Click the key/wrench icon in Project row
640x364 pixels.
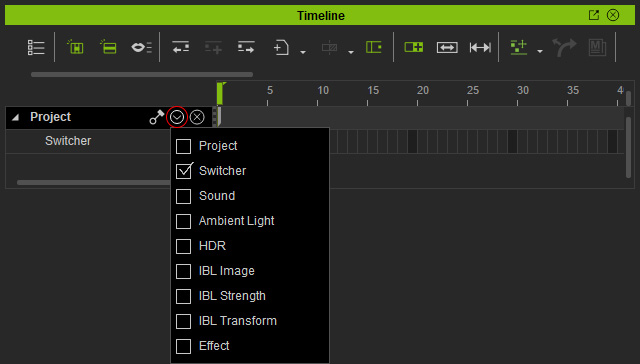(156, 117)
